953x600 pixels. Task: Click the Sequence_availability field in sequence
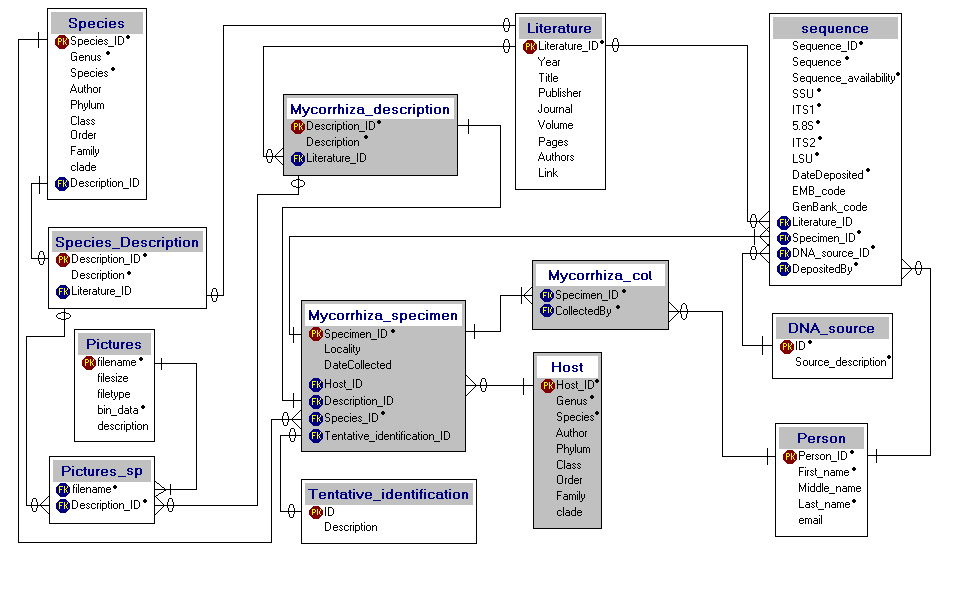(x=844, y=78)
